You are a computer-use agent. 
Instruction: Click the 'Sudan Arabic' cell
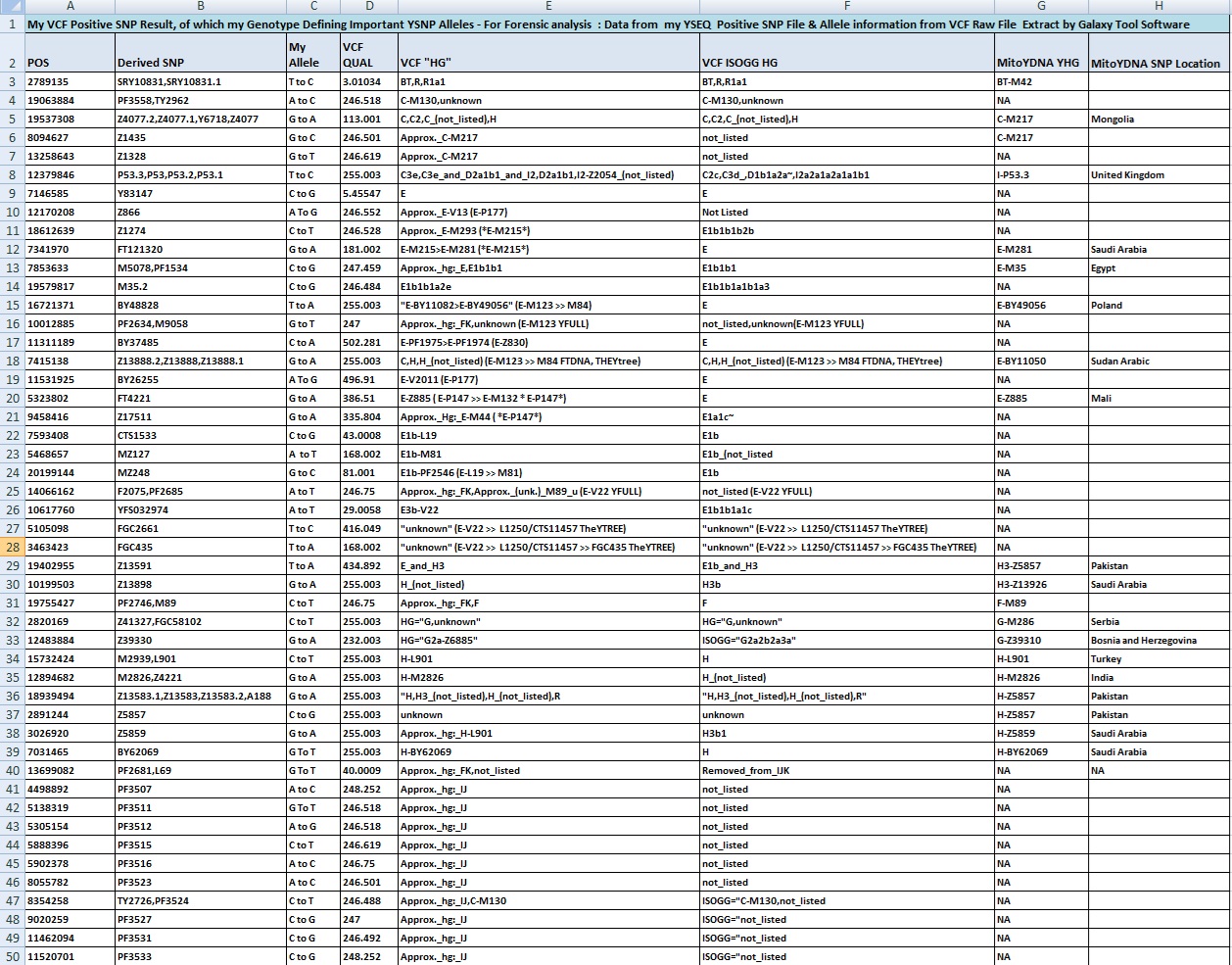coord(1159,361)
